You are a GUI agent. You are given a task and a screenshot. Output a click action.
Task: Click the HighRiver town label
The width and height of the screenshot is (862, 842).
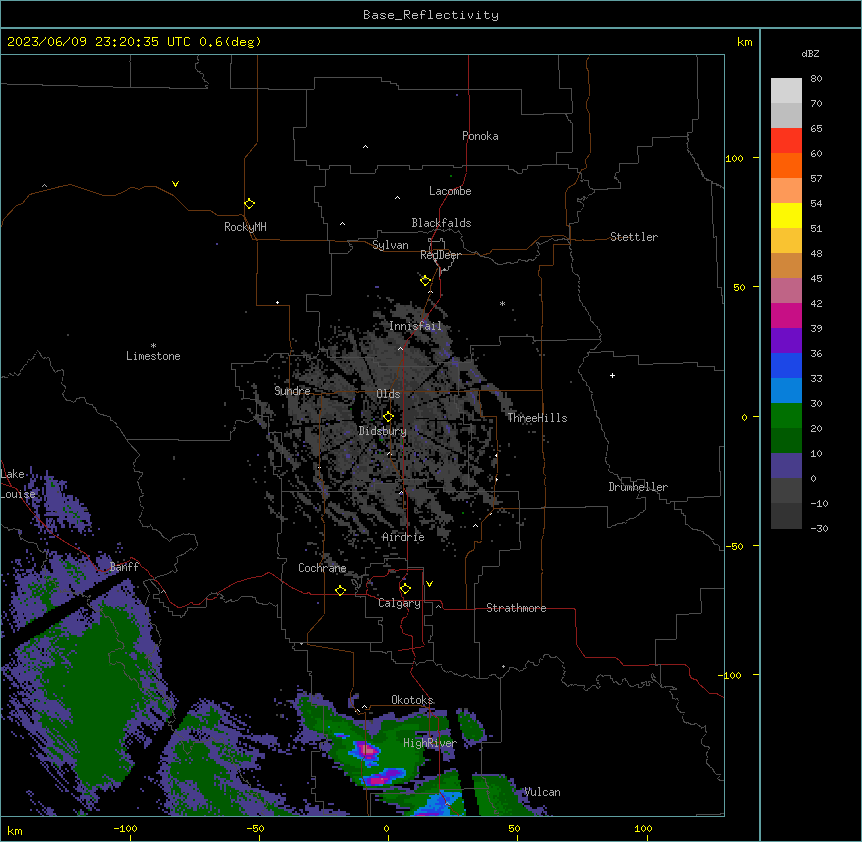click(429, 743)
